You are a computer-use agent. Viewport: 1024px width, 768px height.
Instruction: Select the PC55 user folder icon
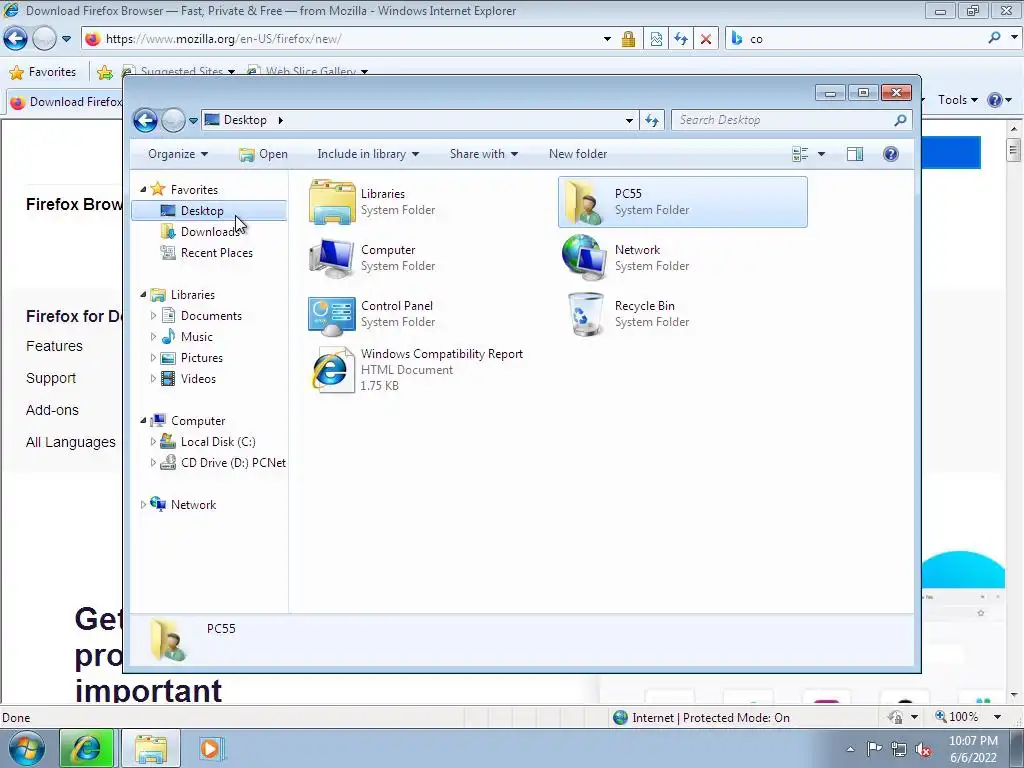click(583, 202)
